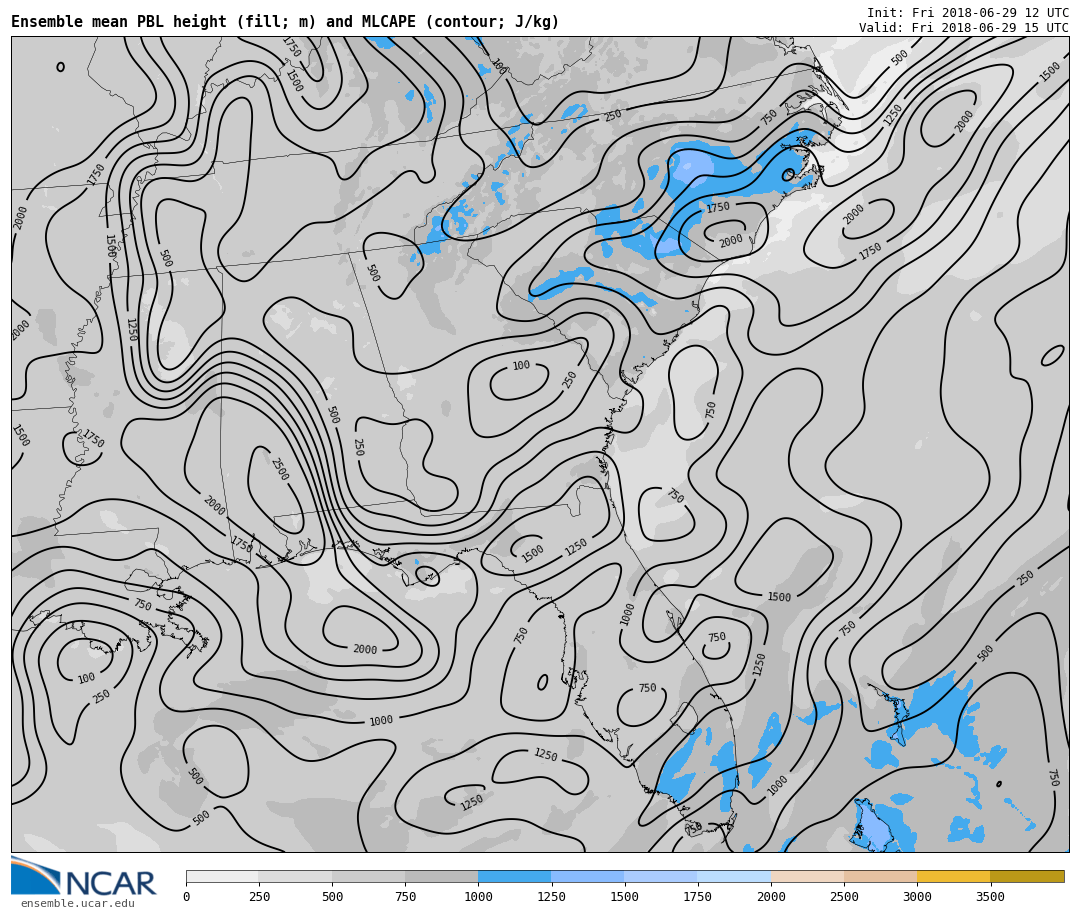
Task: Click the '1500' colorbar tick label
Action: point(624,896)
